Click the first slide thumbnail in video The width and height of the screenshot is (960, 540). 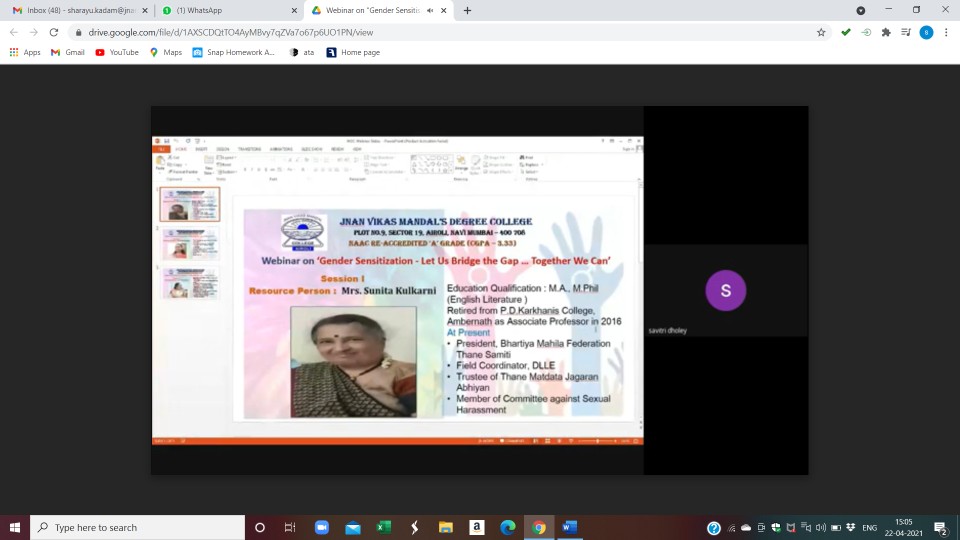click(190, 204)
